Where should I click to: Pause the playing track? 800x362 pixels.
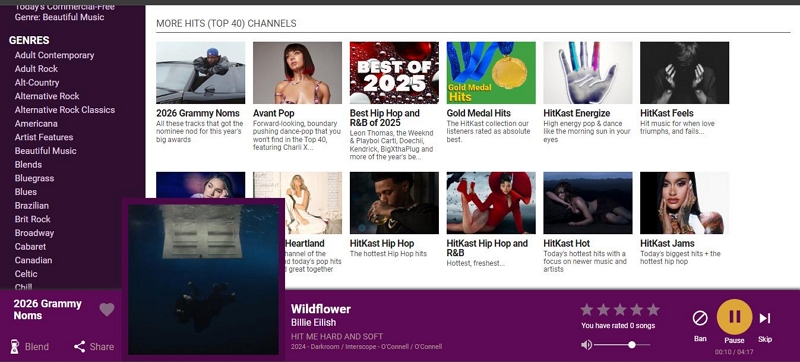(x=734, y=317)
